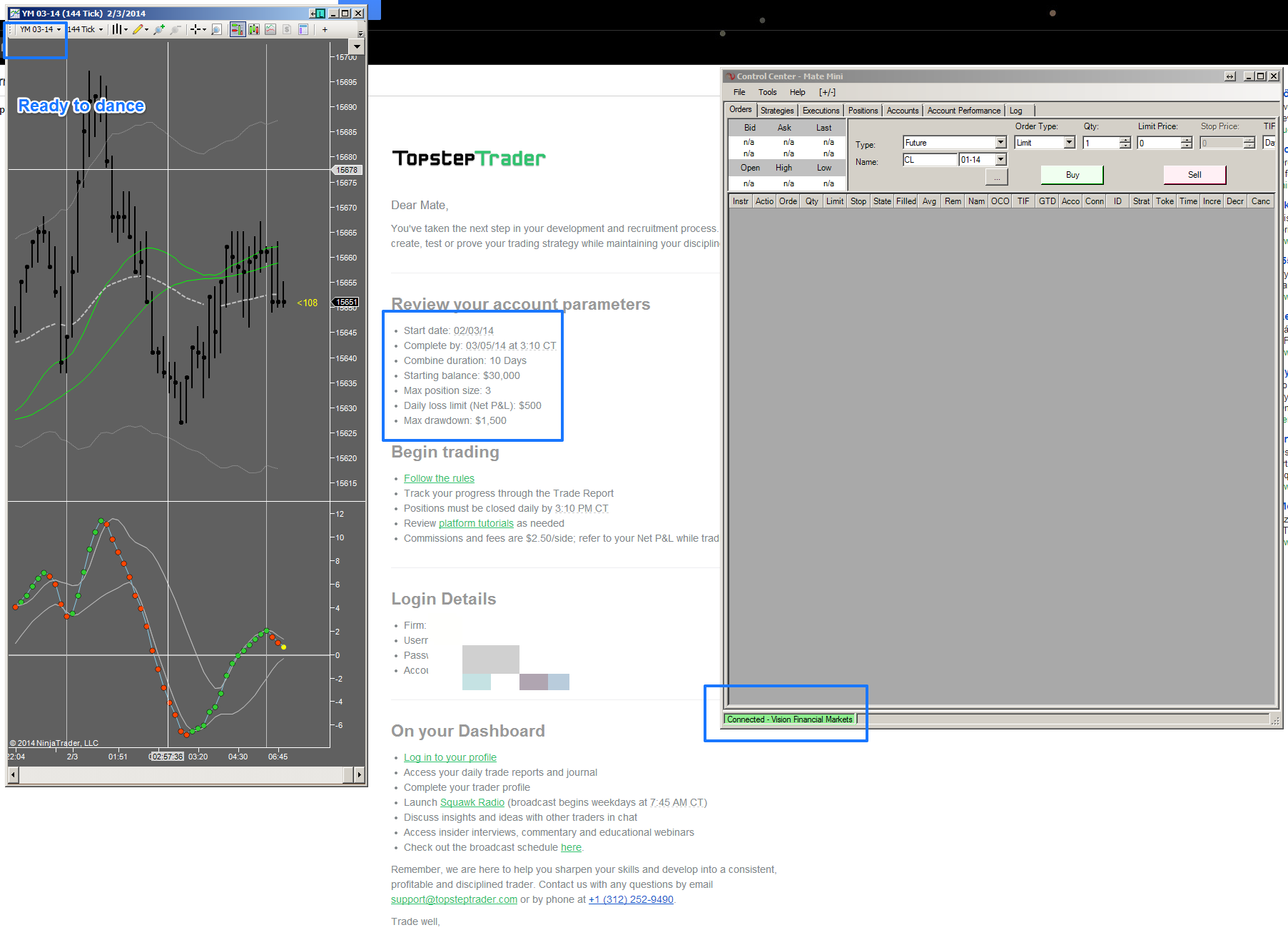Open the chart zoom frame icon

(217, 29)
